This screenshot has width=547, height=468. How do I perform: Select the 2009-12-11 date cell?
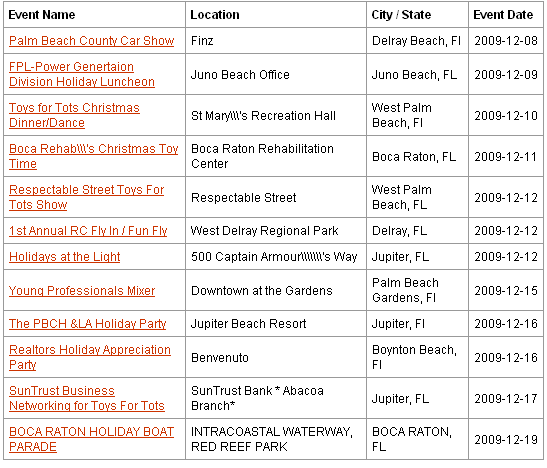pyautogui.click(x=506, y=156)
